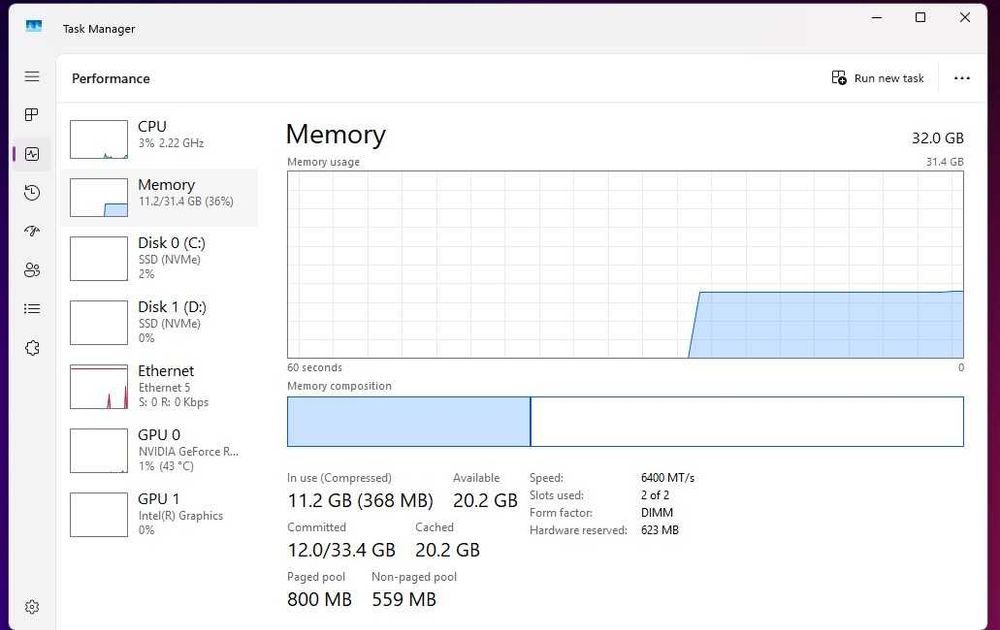Select GPU 0 NVIDIA GeForce item
Image resolution: width=1000 pixels, height=630 pixels.
160,450
